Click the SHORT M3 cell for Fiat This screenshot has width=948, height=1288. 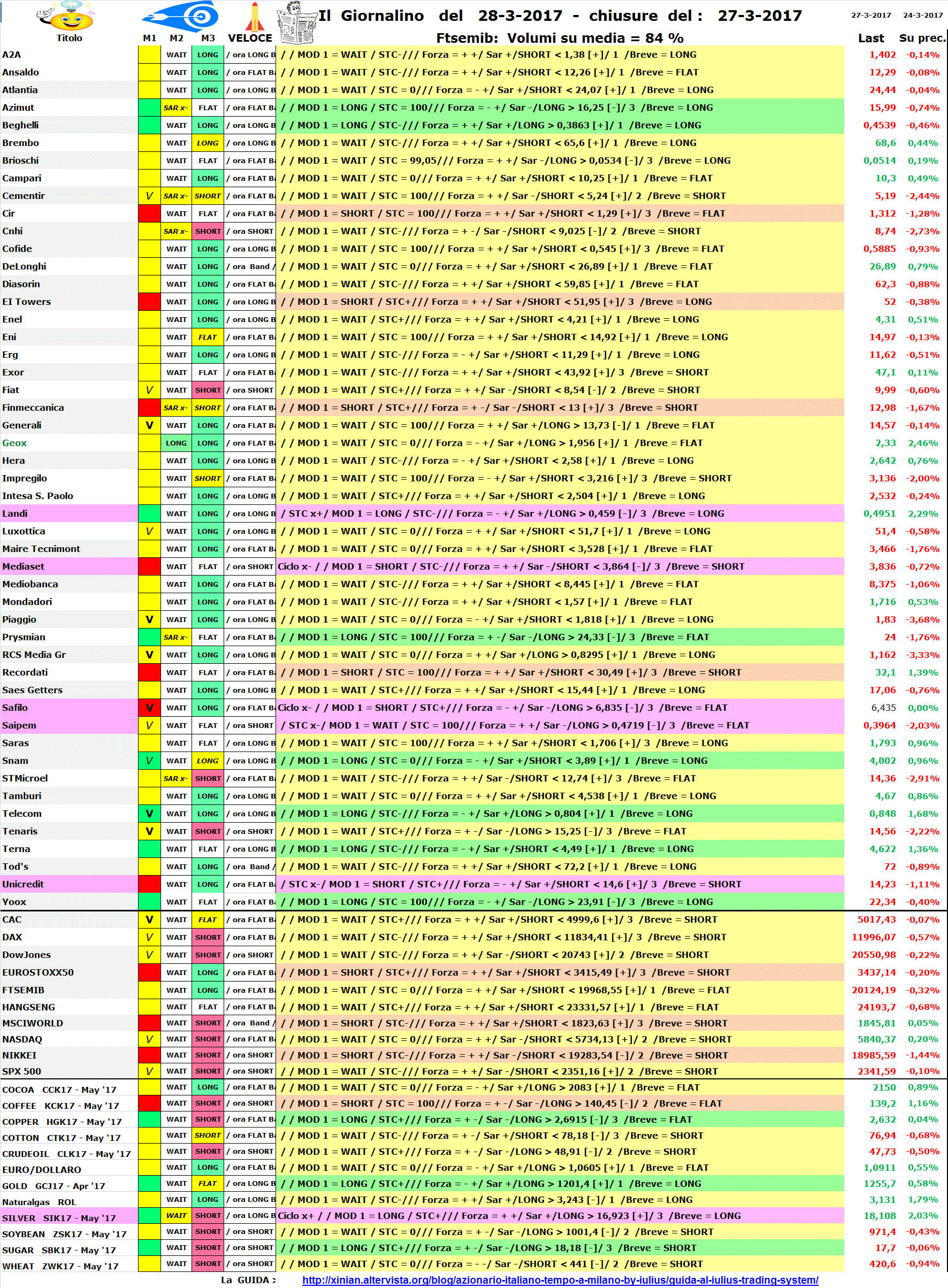pos(208,390)
